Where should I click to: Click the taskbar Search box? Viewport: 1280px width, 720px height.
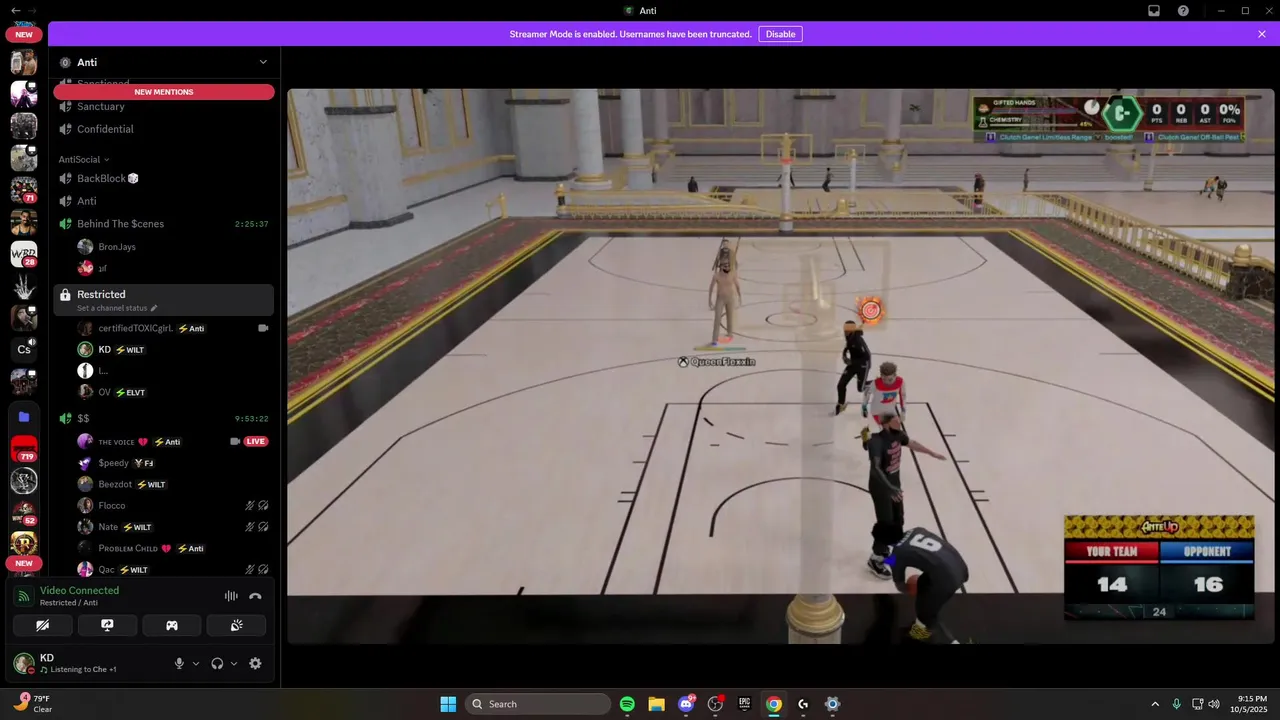pyautogui.click(x=539, y=704)
